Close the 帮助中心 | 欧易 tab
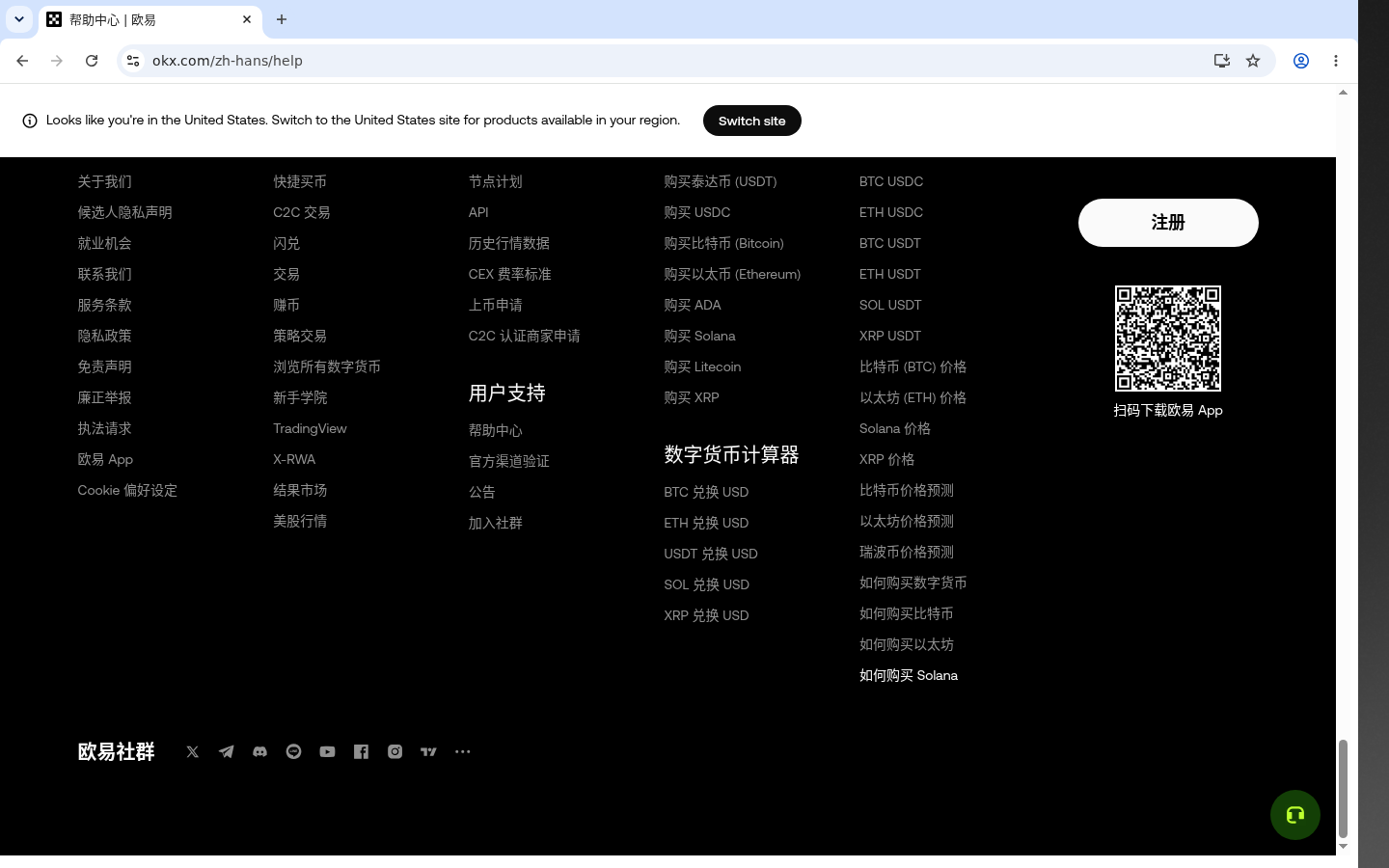This screenshot has height=868, width=1389. click(247, 19)
